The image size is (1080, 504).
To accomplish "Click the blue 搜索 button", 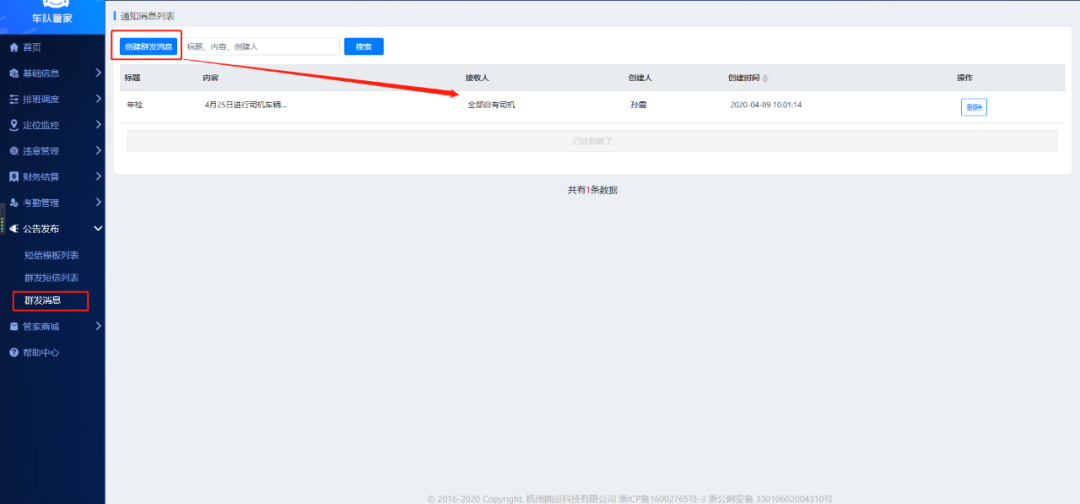I will [x=363, y=46].
